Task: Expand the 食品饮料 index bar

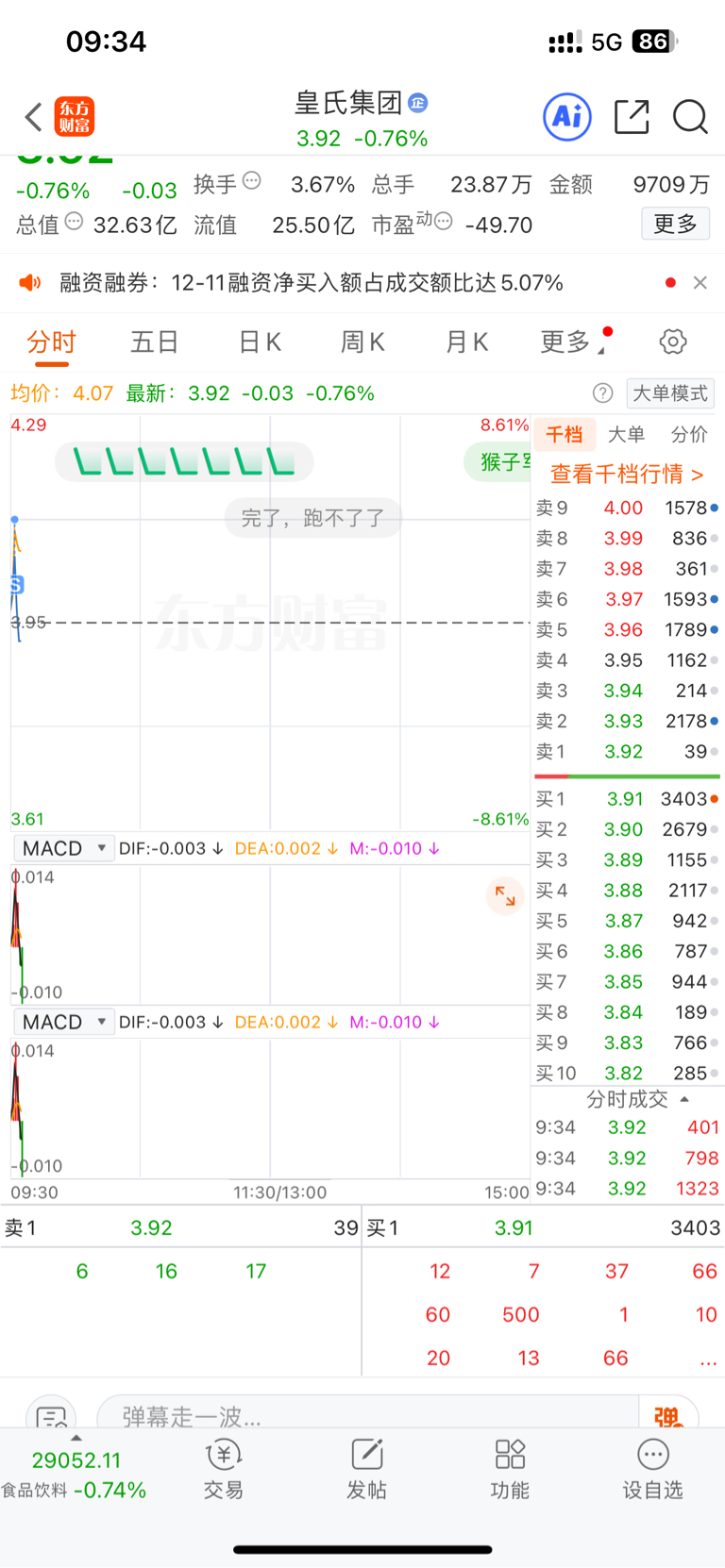Action: (76, 1438)
